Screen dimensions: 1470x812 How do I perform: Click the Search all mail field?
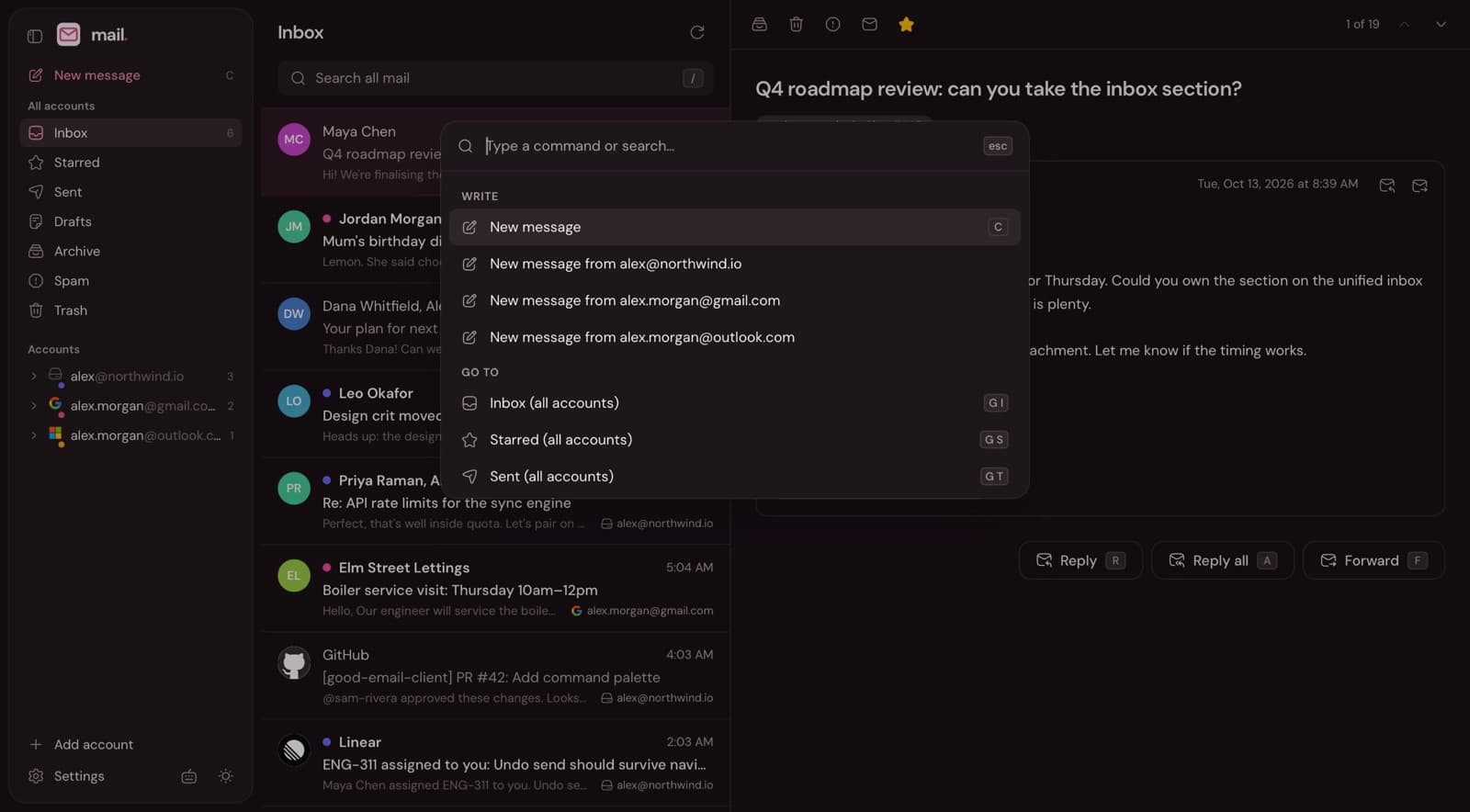[x=495, y=78]
